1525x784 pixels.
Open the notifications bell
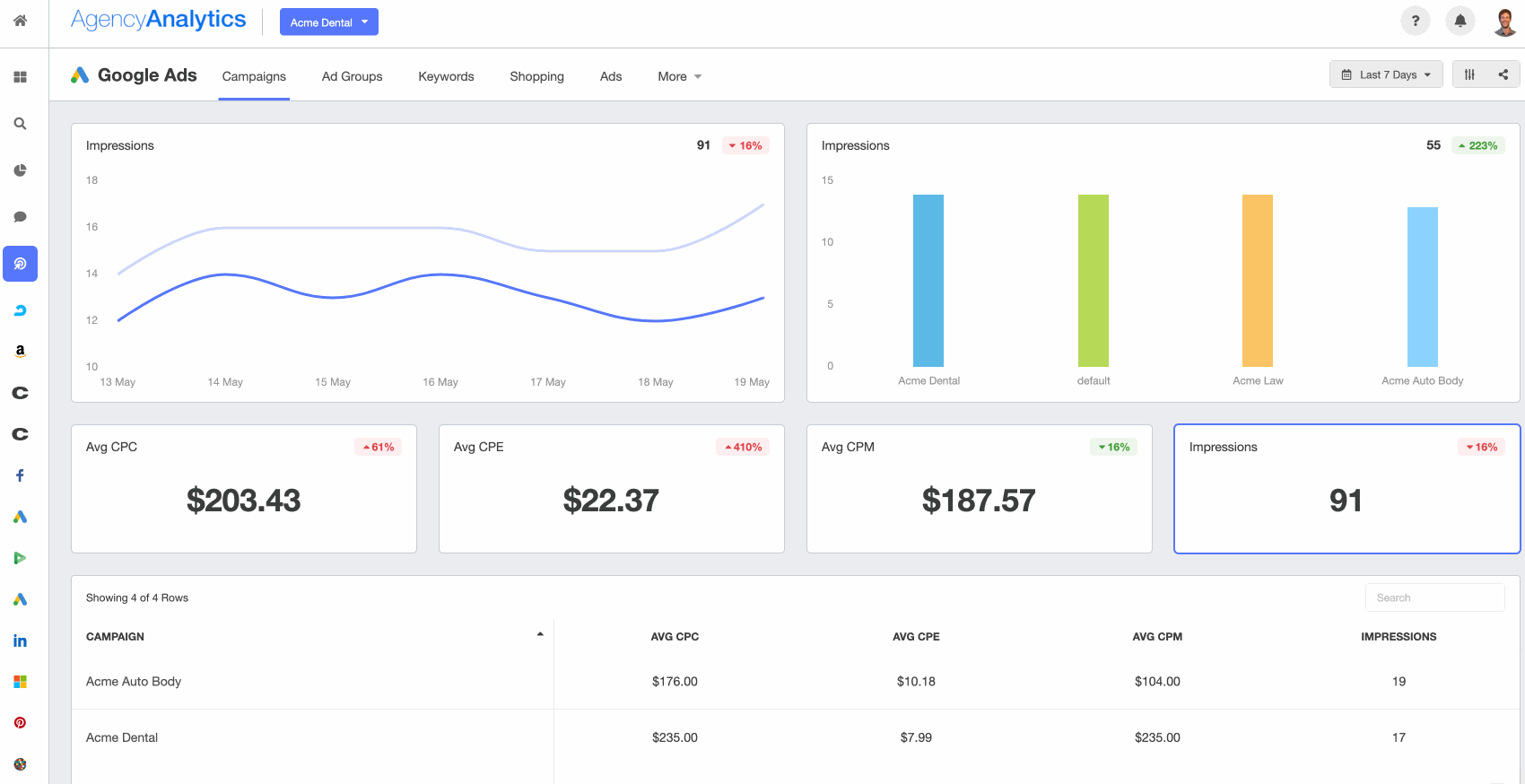tap(1460, 21)
